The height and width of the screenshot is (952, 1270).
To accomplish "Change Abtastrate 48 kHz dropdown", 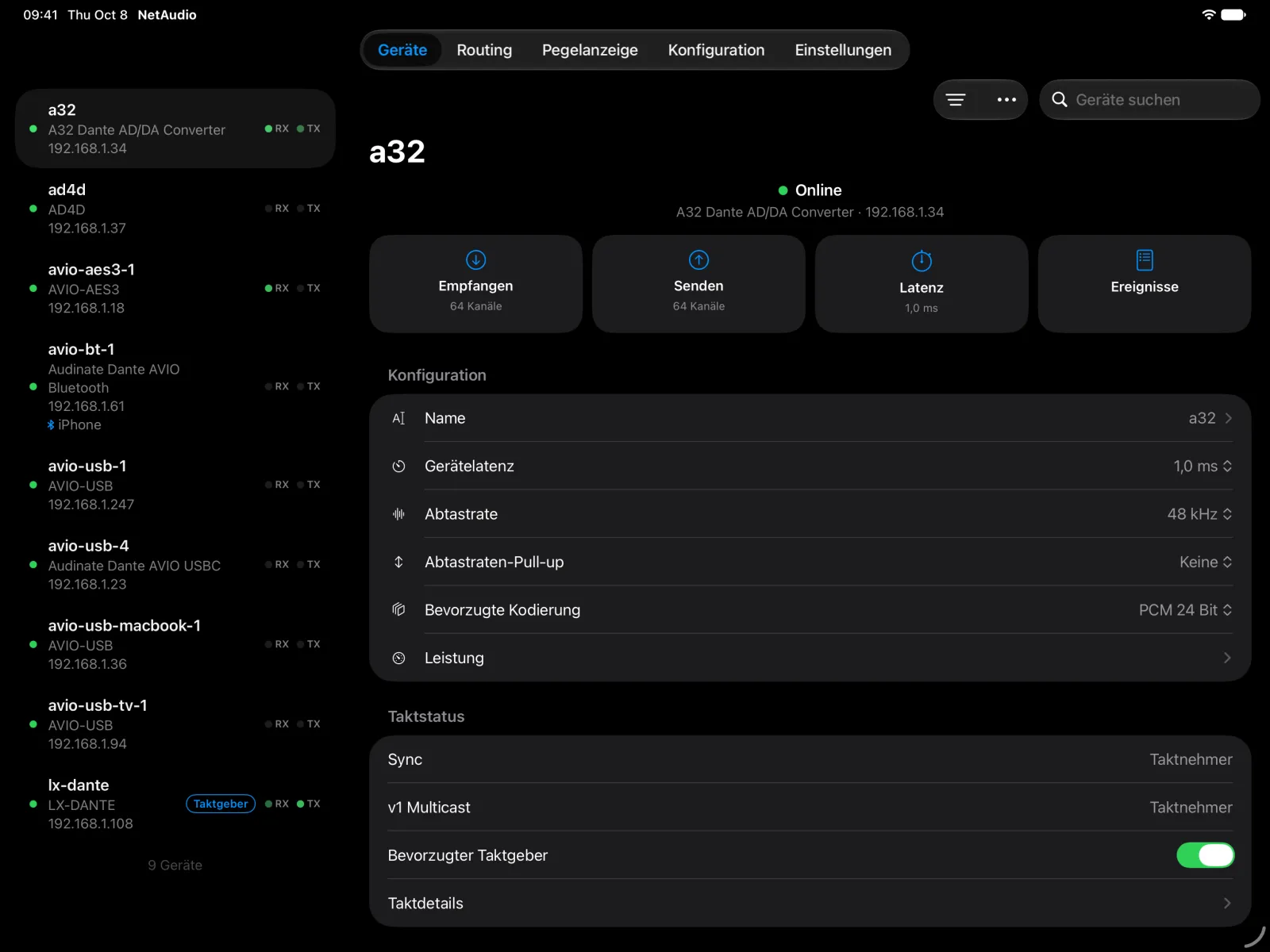I will coord(1199,514).
